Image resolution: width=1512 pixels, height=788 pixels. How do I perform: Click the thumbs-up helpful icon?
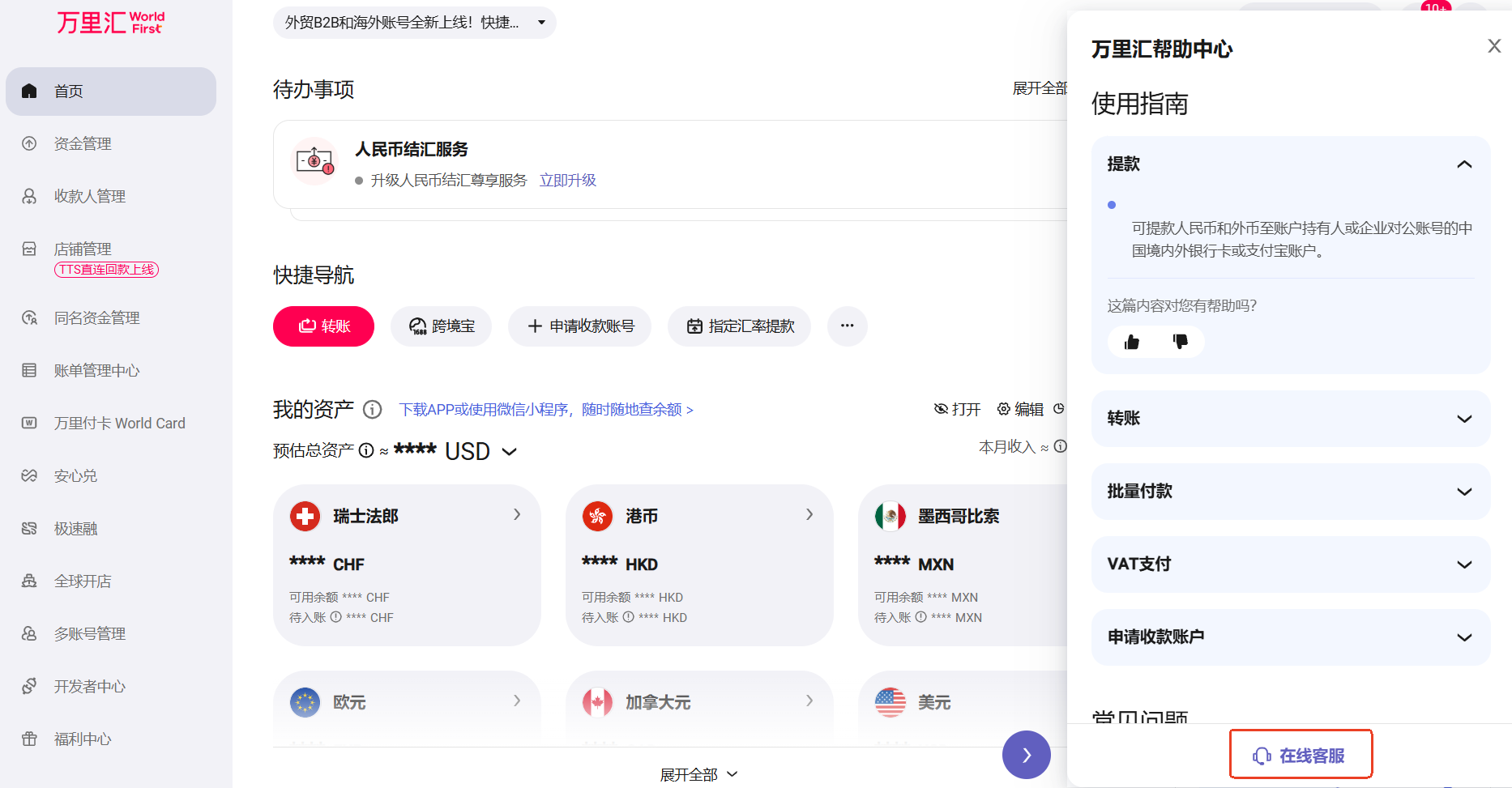tap(1132, 342)
